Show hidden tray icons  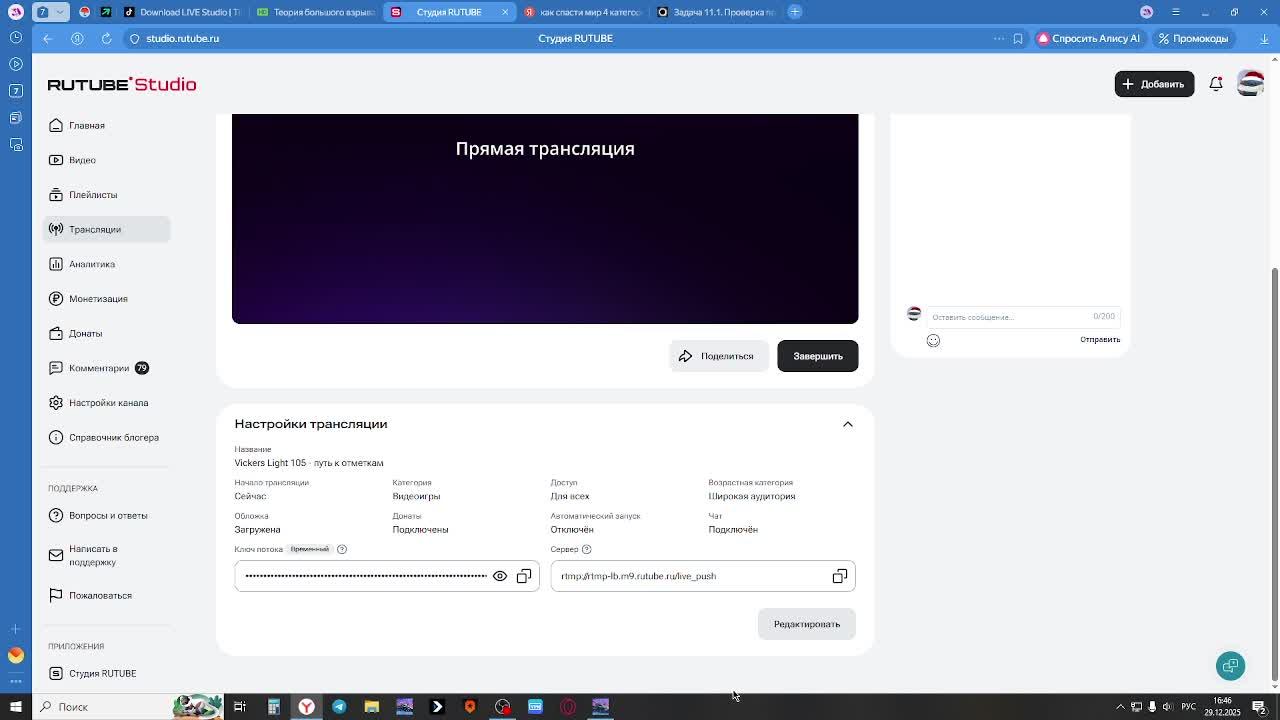tap(1120, 707)
